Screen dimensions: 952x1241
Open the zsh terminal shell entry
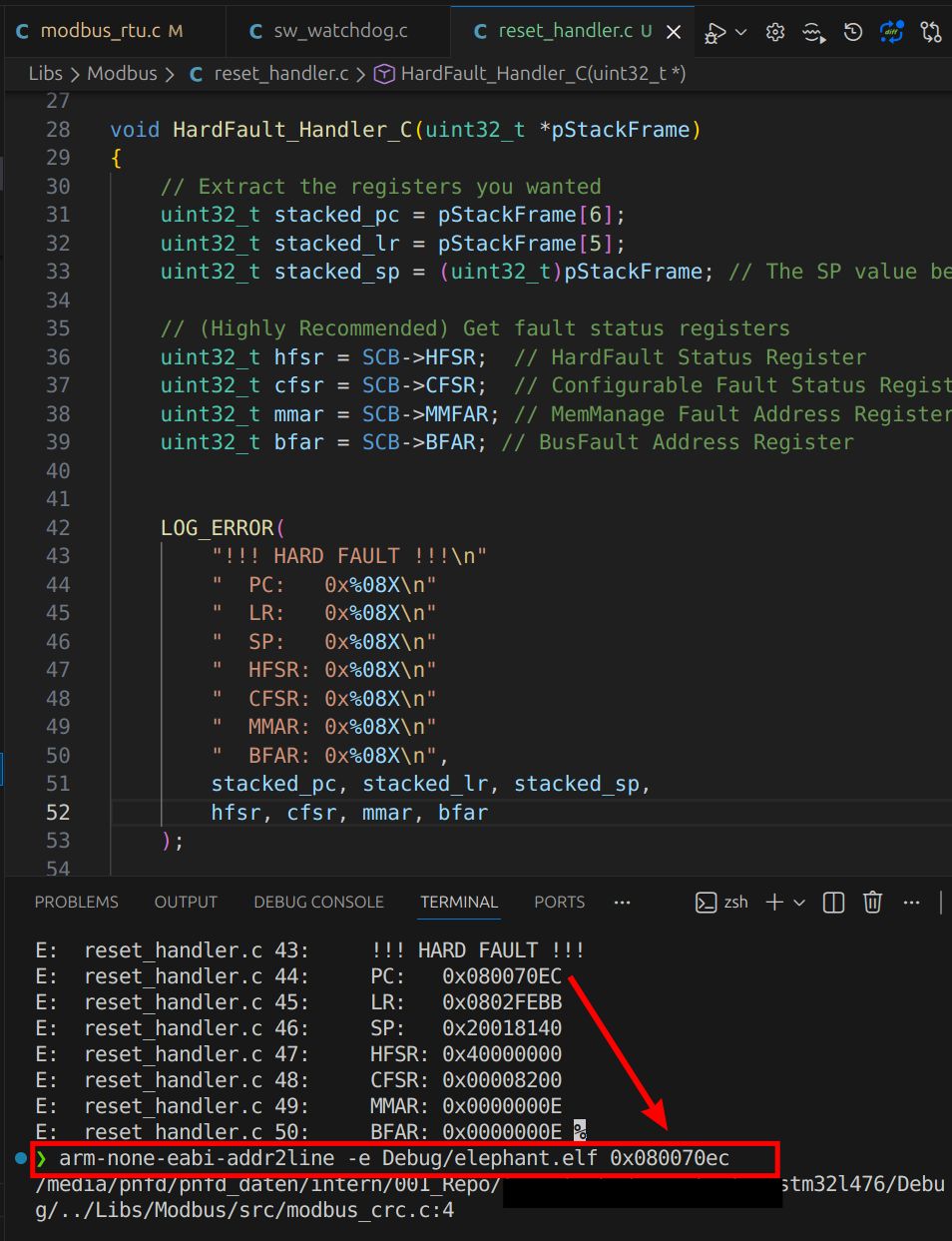point(722,903)
